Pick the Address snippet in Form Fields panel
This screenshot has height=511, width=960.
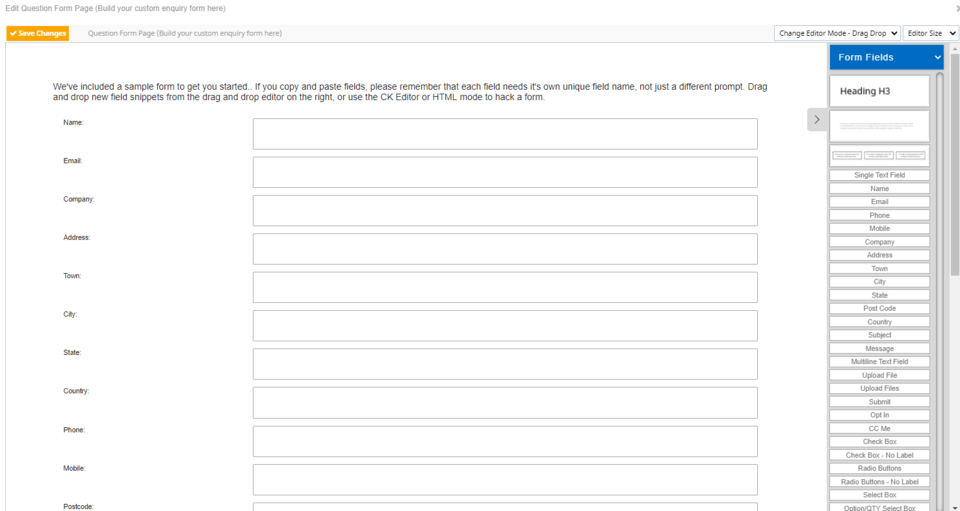[880, 255]
